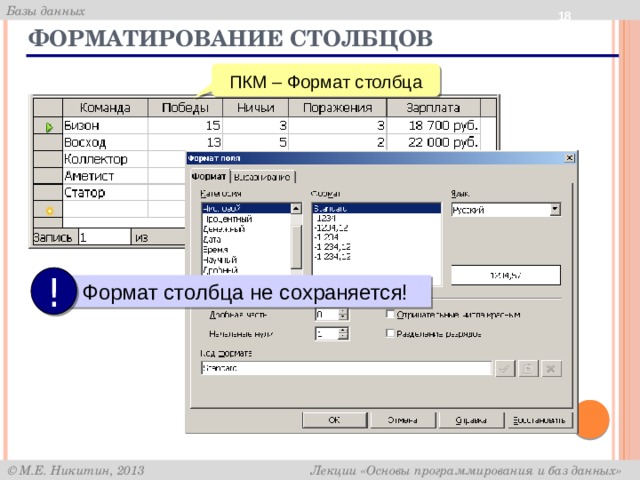Click the Статор team cell

[105, 192]
